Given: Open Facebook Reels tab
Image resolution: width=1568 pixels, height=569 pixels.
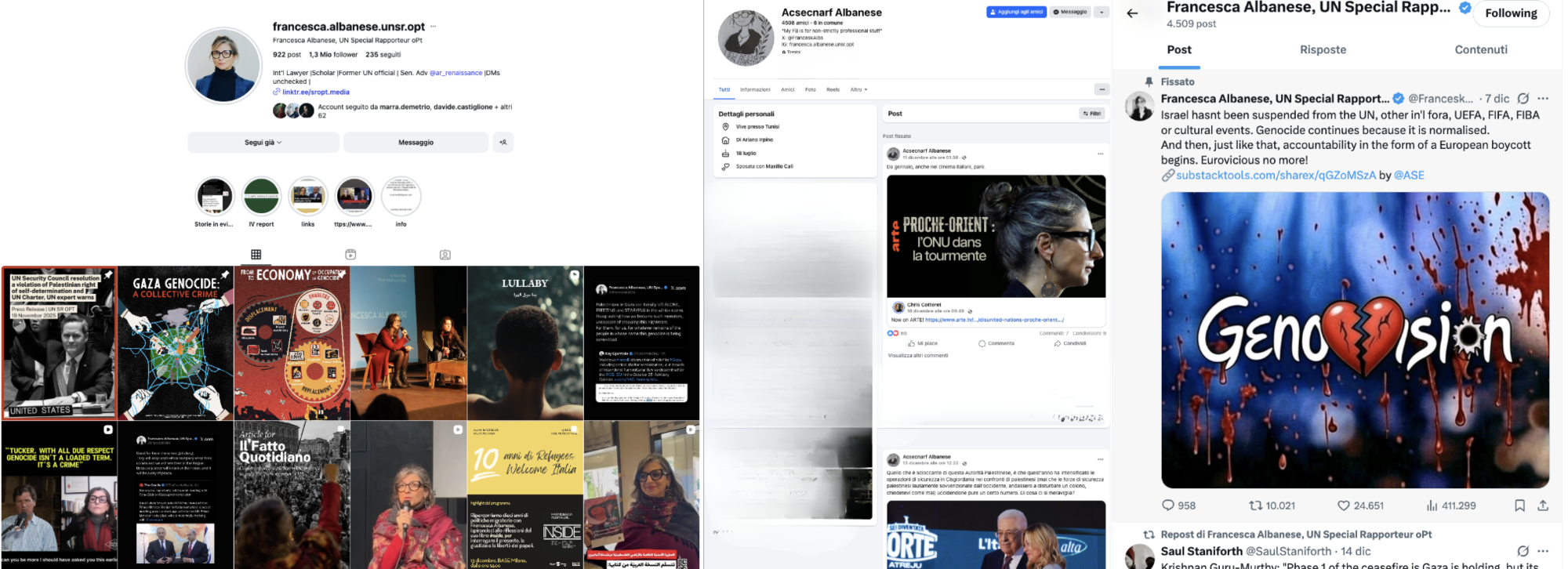Looking at the screenshot, I should 833,89.
